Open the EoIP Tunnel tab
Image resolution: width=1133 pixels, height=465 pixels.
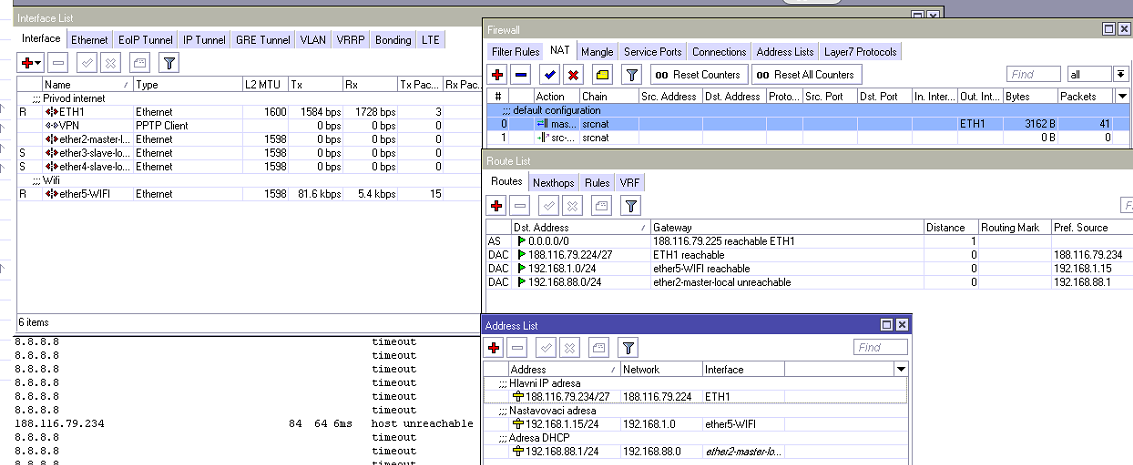[x=145, y=40]
